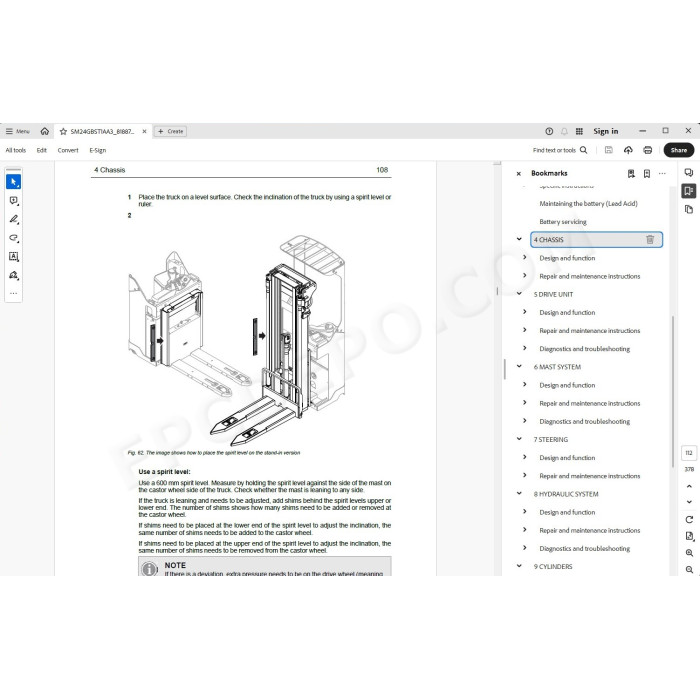
Task: Expand Repair and maintenance under 4 CHASSIS
Action: point(525,276)
